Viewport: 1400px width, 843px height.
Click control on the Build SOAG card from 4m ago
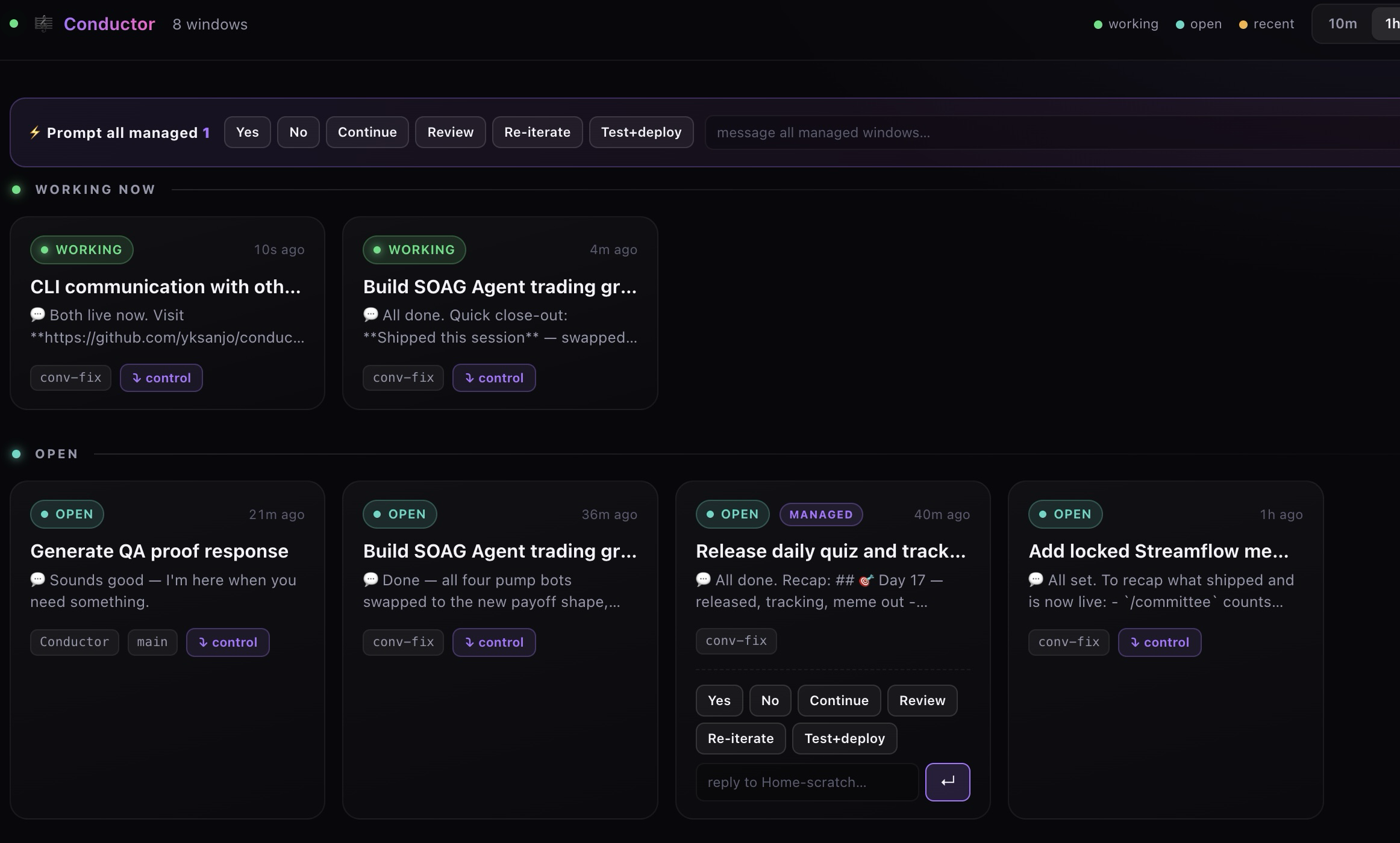pos(494,378)
